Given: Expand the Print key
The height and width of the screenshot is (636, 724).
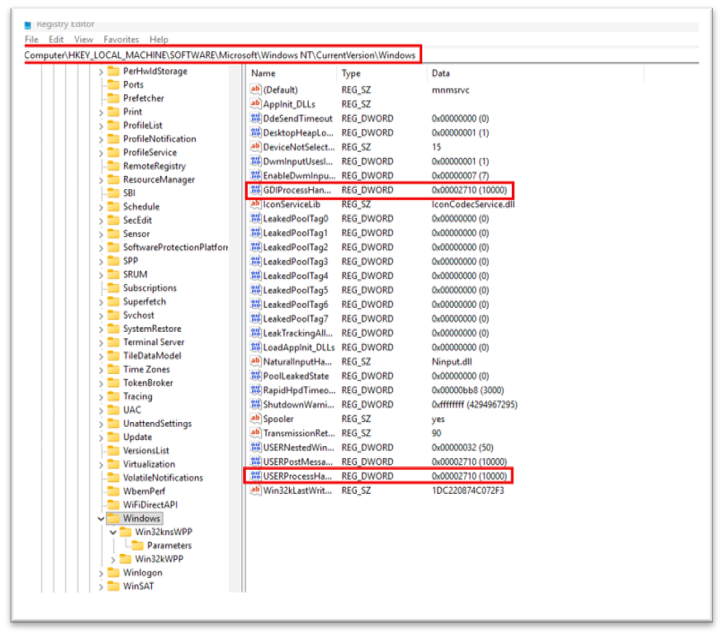Looking at the screenshot, I should pyautogui.click(x=101, y=112).
